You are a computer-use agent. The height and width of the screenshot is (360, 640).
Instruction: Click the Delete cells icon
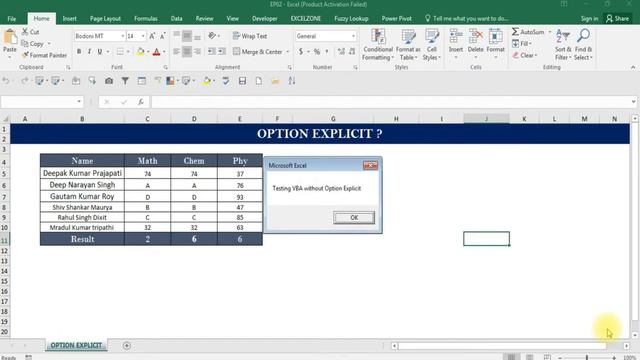coord(476,37)
